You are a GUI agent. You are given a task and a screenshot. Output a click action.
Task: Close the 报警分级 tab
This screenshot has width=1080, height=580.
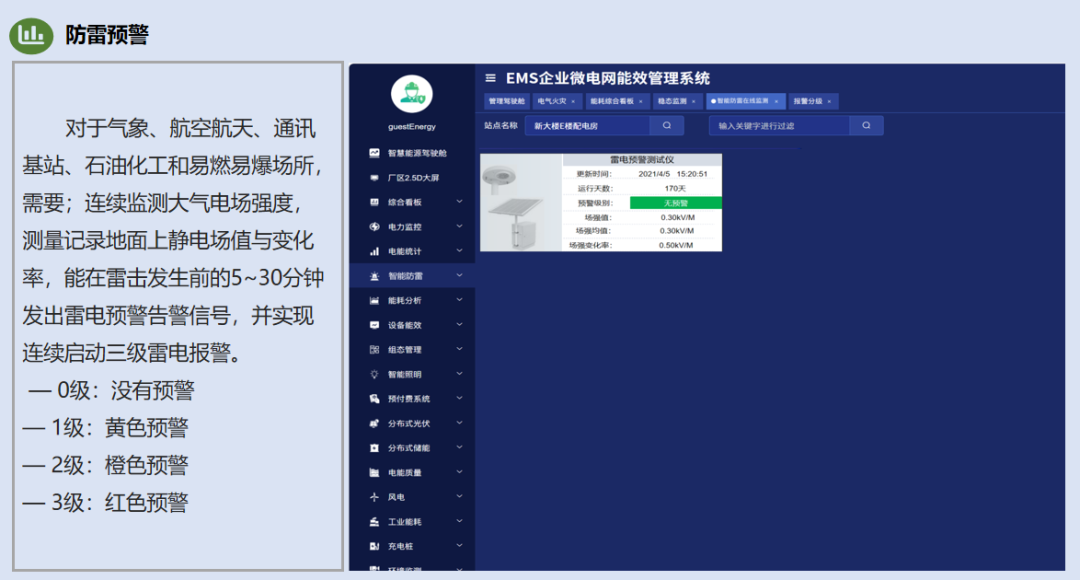[829, 101]
